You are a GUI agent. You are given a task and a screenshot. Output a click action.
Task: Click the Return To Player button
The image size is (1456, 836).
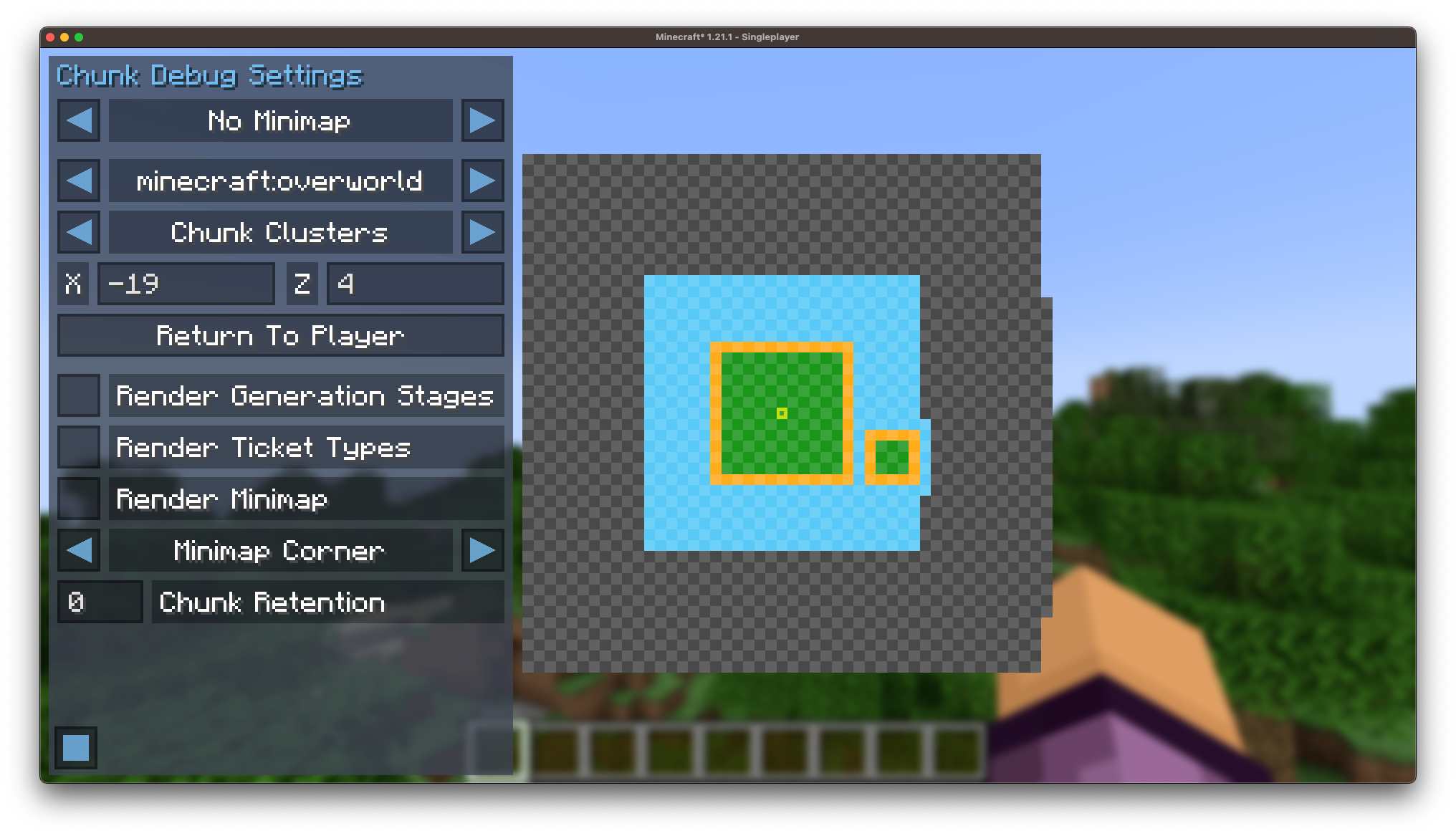[281, 335]
